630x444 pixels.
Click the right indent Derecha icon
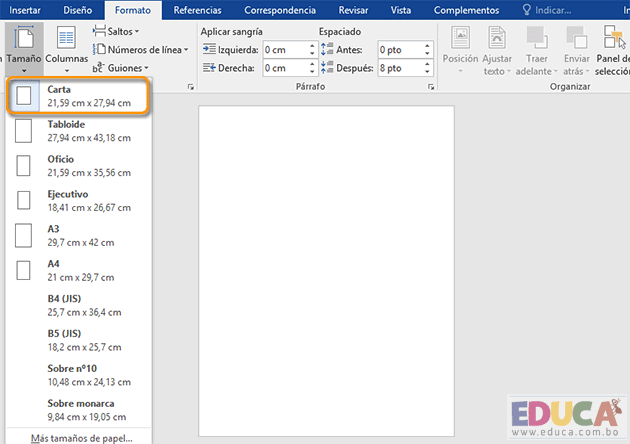[209, 68]
